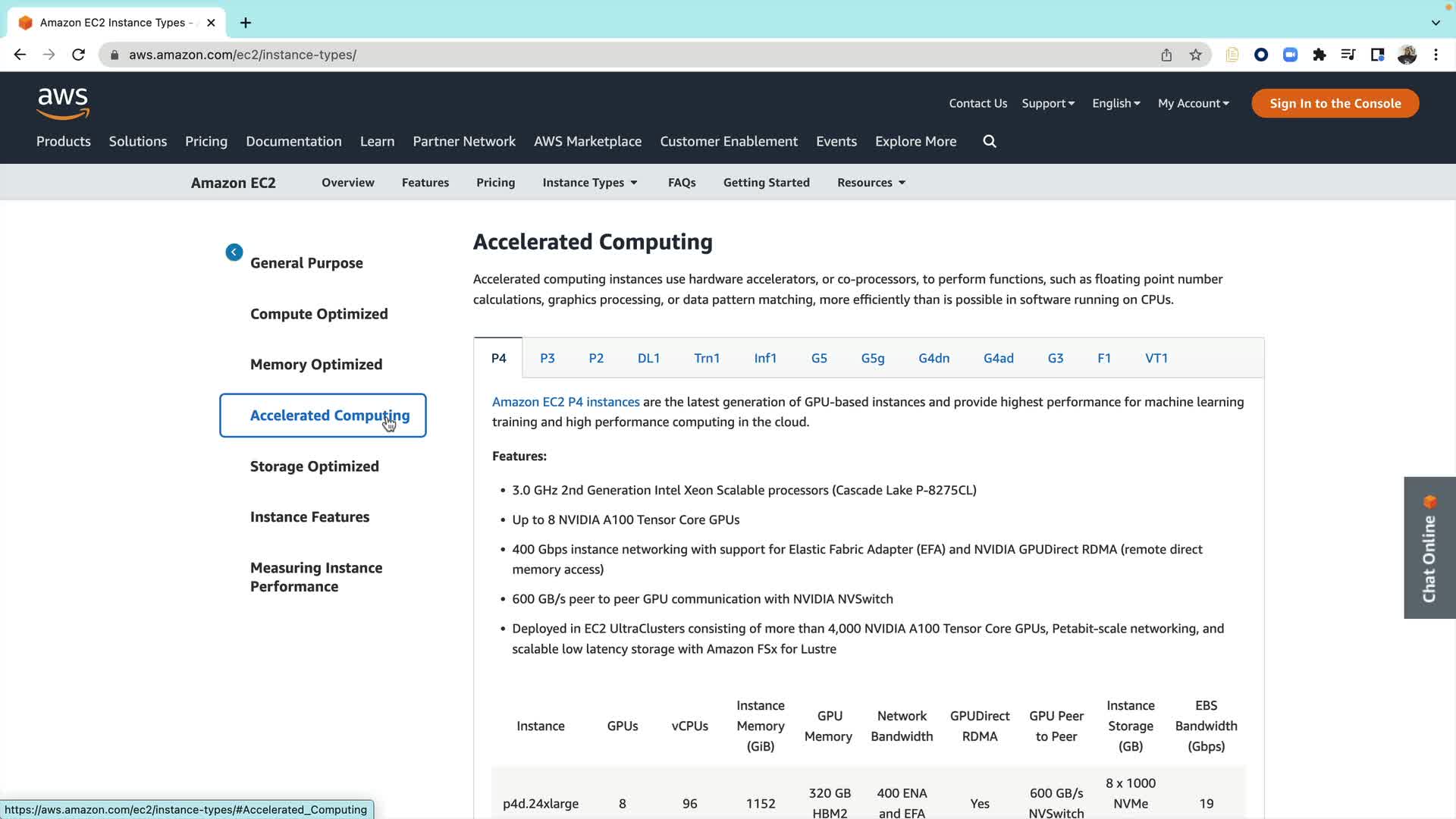Collapse sidebar with blue back arrow circle
Screen dimensions: 1456x819
[x=234, y=253]
